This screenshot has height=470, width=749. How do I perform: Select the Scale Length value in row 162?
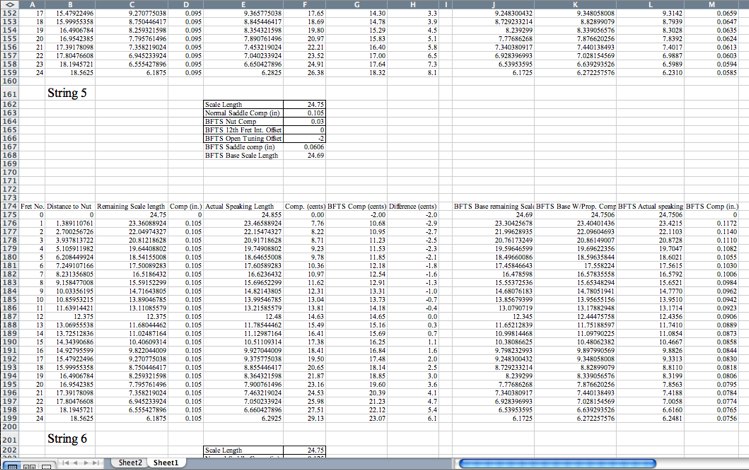304,104
